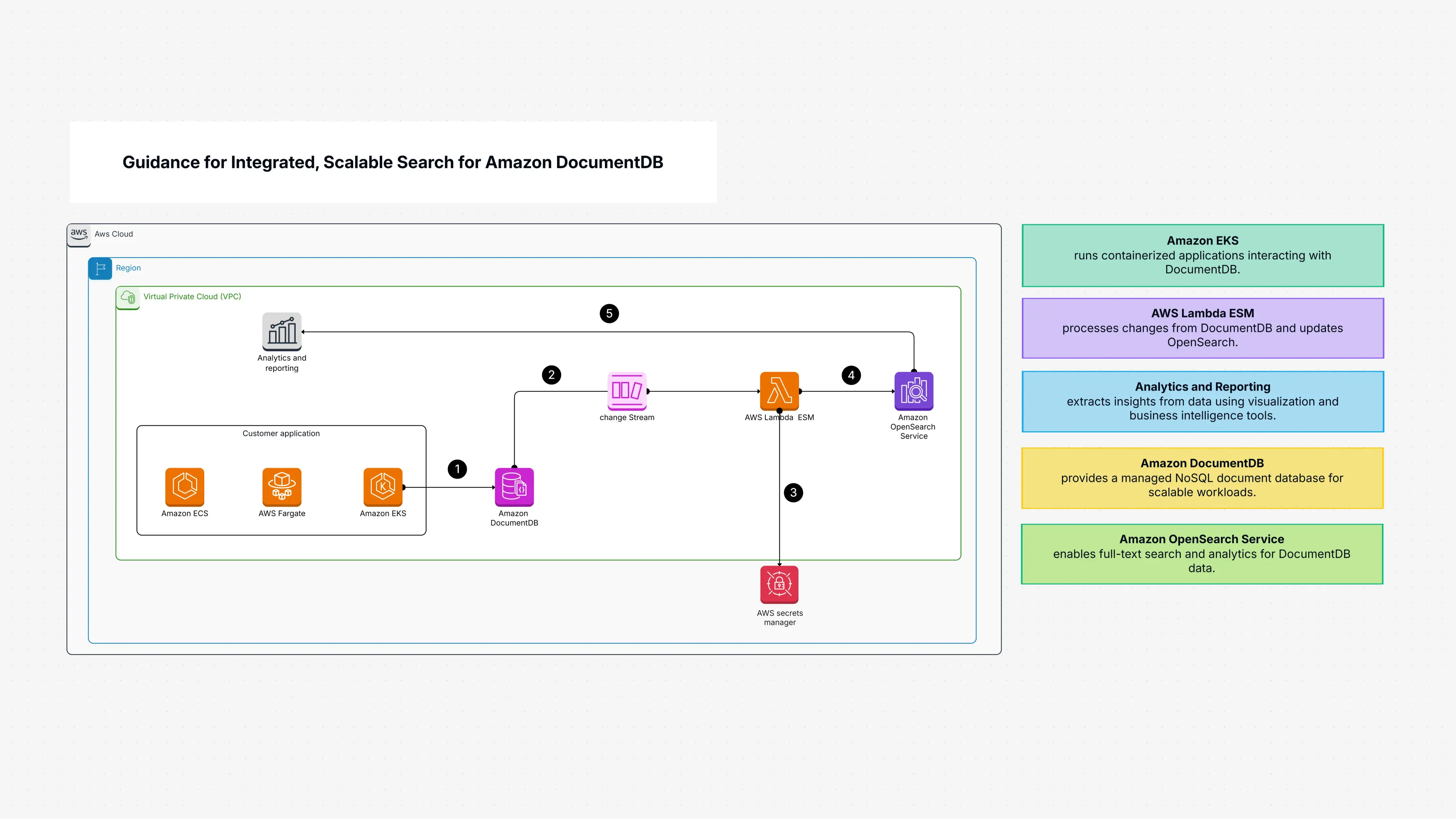Click the AWS Cloud logo badge

click(x=79, y=234)
